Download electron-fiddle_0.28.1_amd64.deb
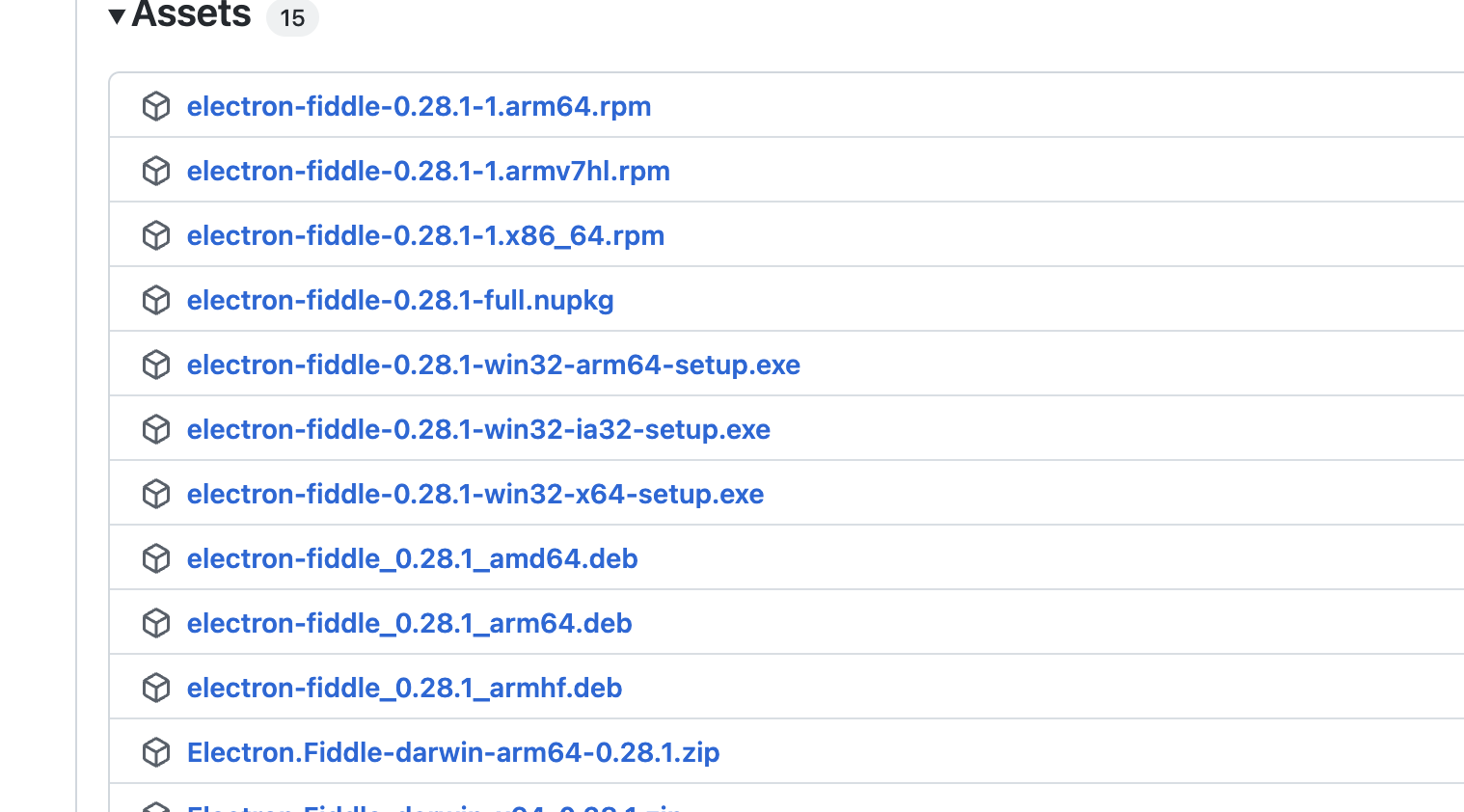 pyautogui.click(x=412, y=557)
